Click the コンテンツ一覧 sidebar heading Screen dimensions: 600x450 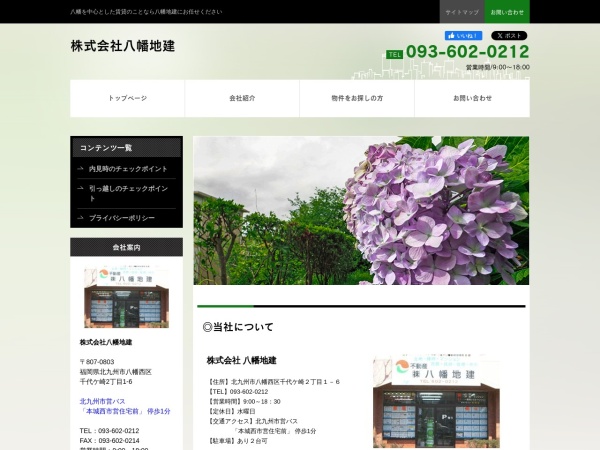126,147
